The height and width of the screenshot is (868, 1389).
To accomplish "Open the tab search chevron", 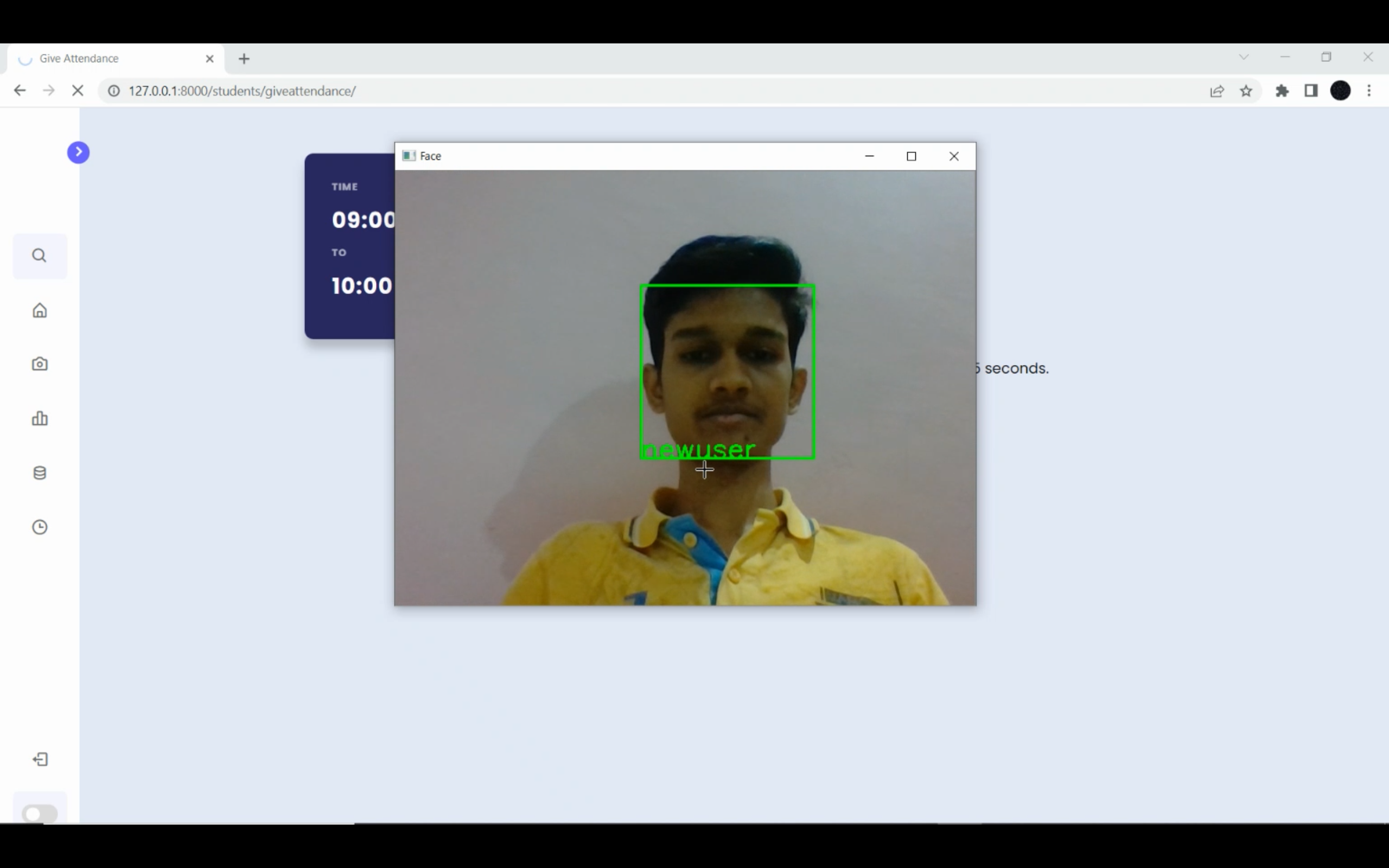I will 1244,57.
